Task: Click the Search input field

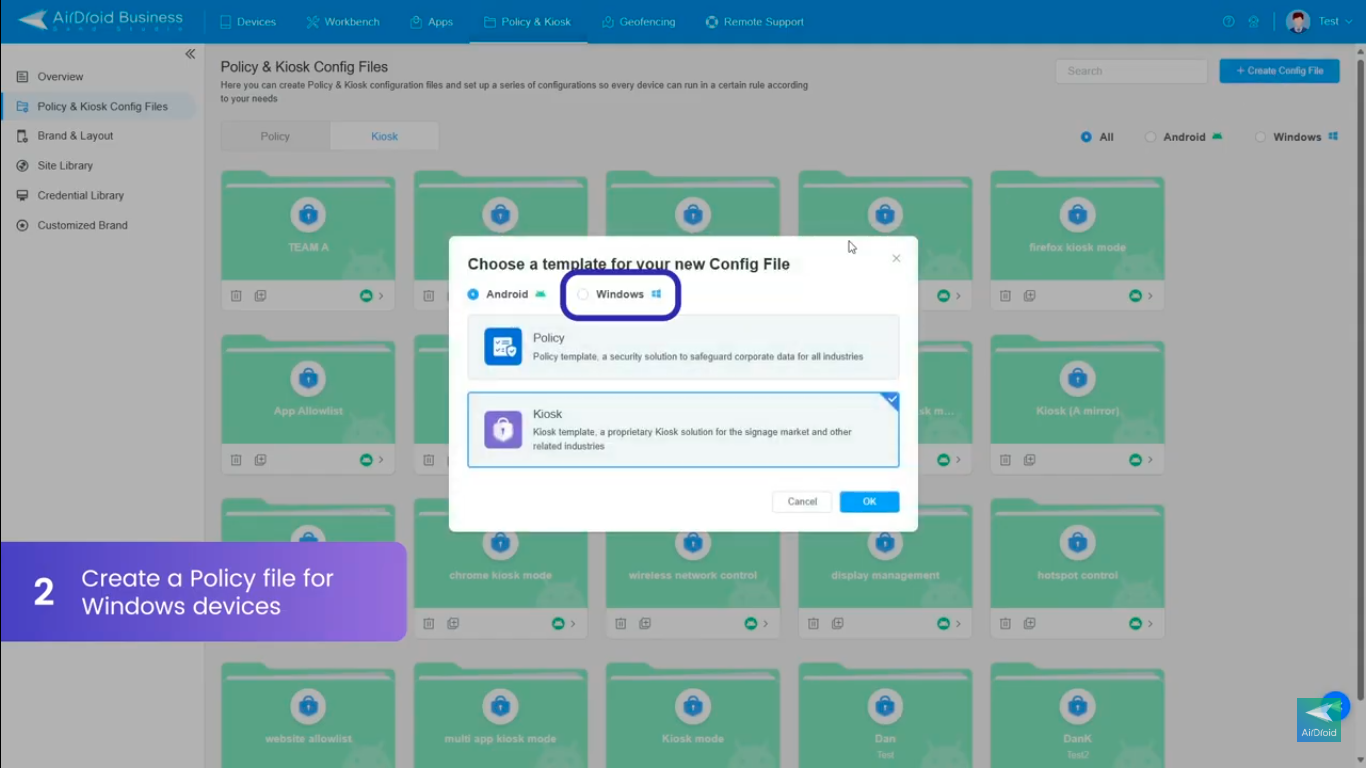Action: (1131, 71)
